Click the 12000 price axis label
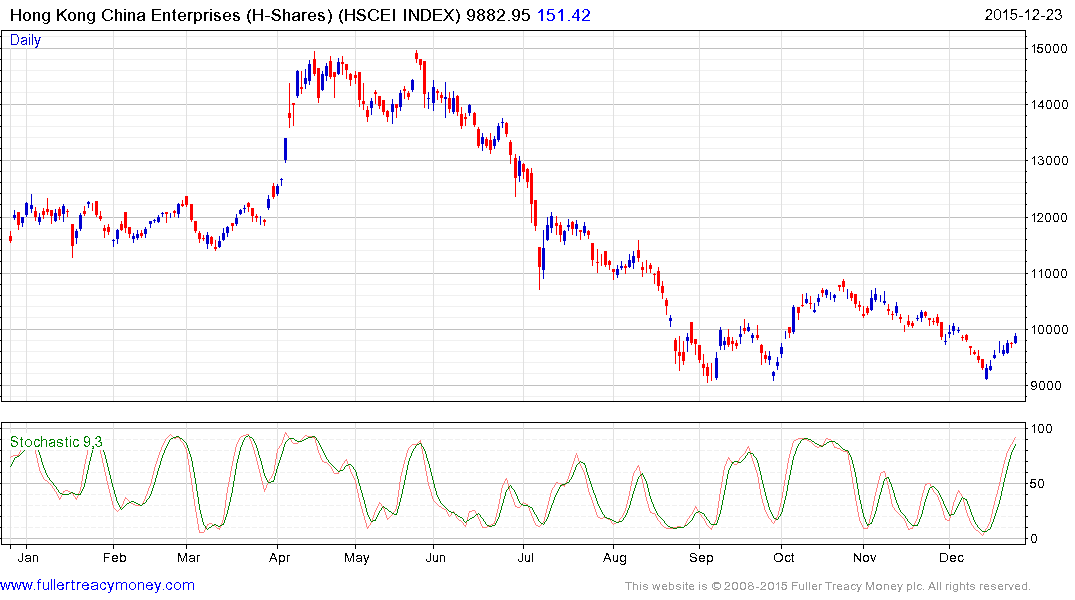Image resolution: width=1075 pixels, height=600 pixels. point(1049,217)
